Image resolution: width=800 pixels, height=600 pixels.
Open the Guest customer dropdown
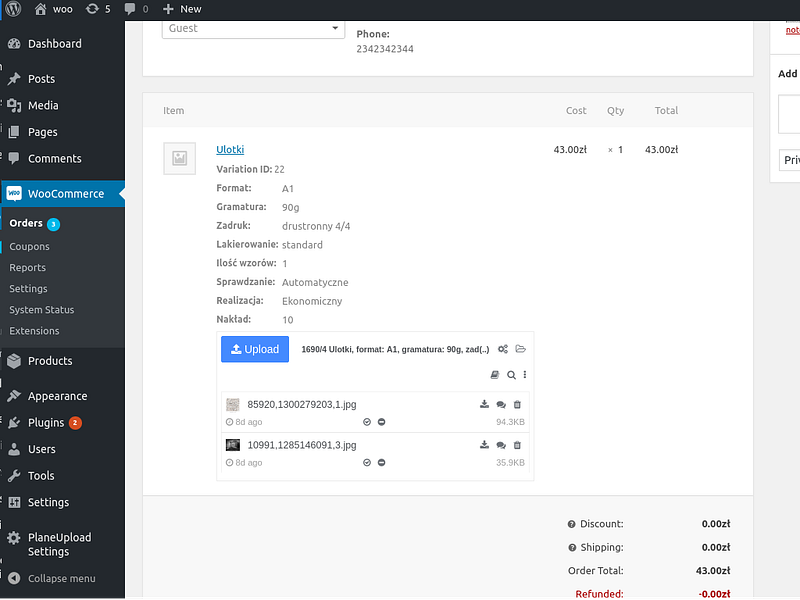point(253,29)
